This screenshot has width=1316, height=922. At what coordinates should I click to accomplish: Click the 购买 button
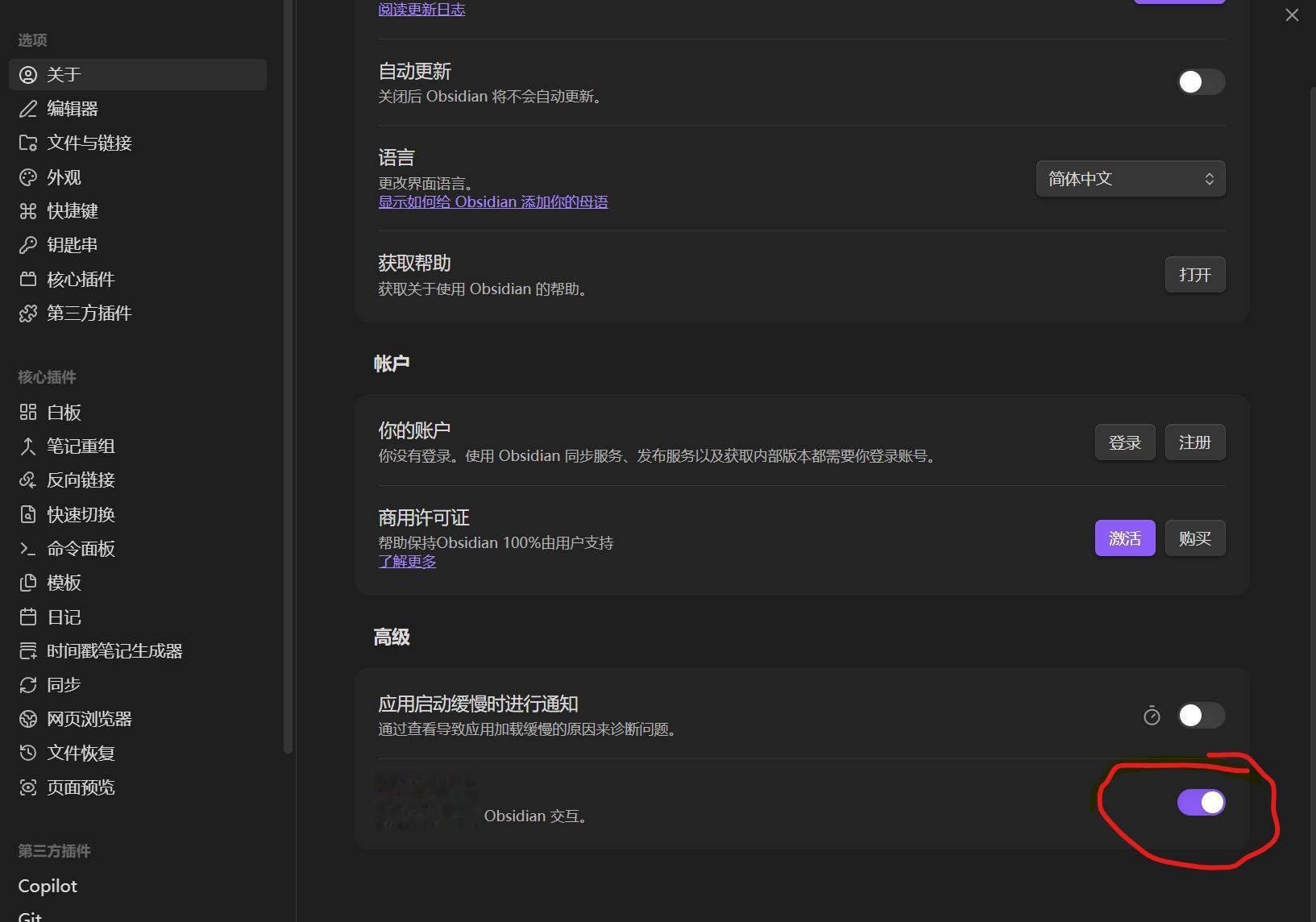(1195, 538)
